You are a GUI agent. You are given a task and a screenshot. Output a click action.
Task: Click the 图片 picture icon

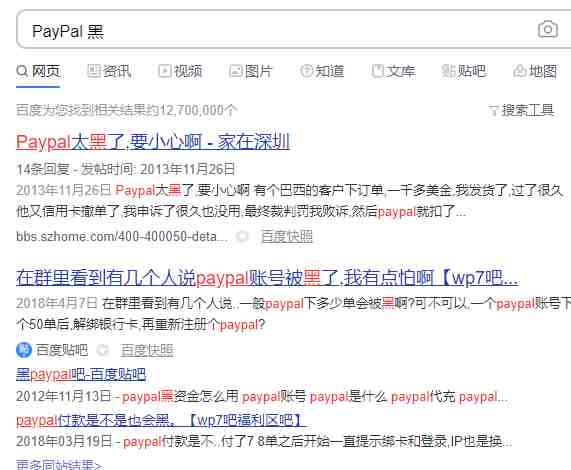pos(236,71)
